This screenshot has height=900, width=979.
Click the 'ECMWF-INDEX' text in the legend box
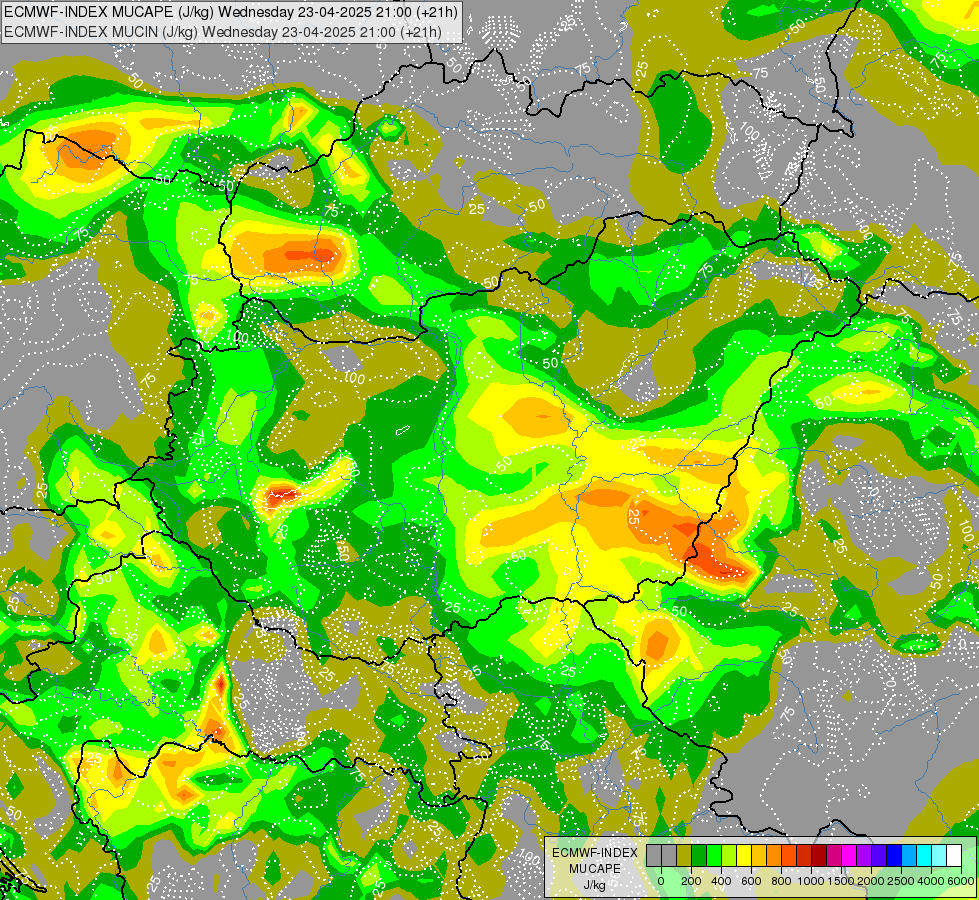pyautogui.click(x=595, y=853)
